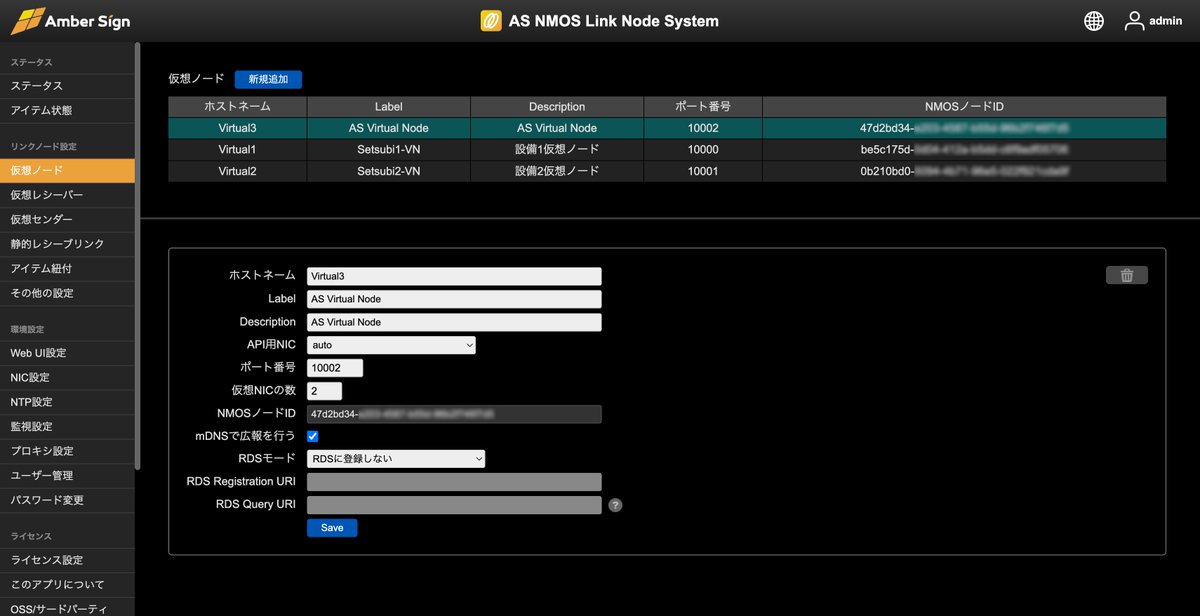
Task: Show help for RDS Query URI
Action: click(616, 505)
